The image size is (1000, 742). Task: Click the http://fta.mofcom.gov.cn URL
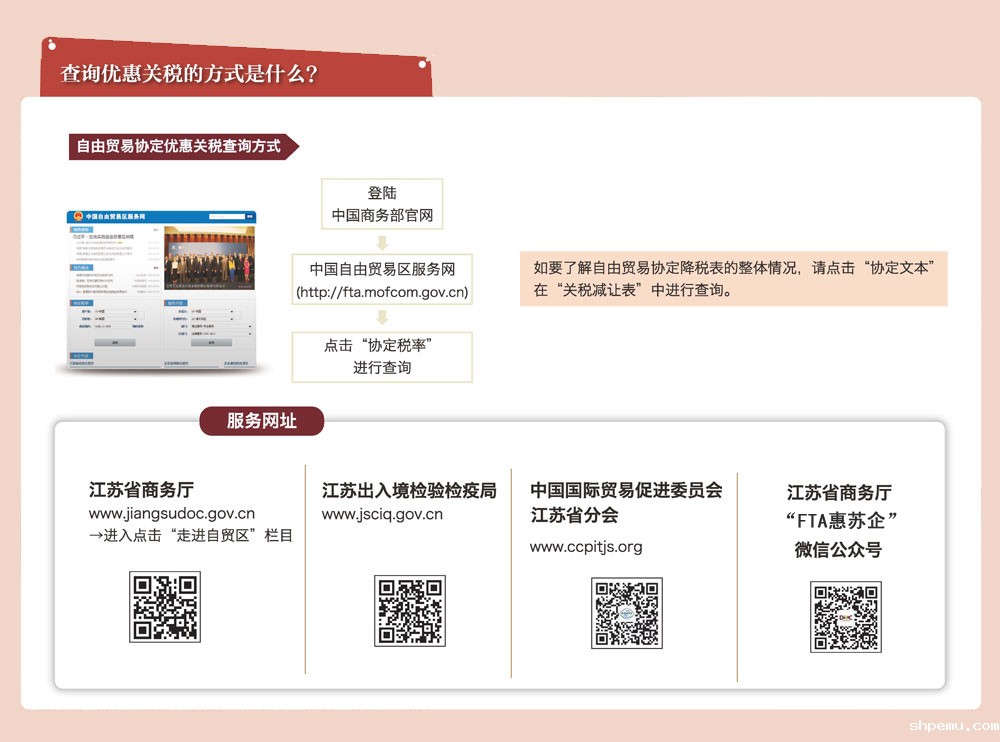(382, 292)
